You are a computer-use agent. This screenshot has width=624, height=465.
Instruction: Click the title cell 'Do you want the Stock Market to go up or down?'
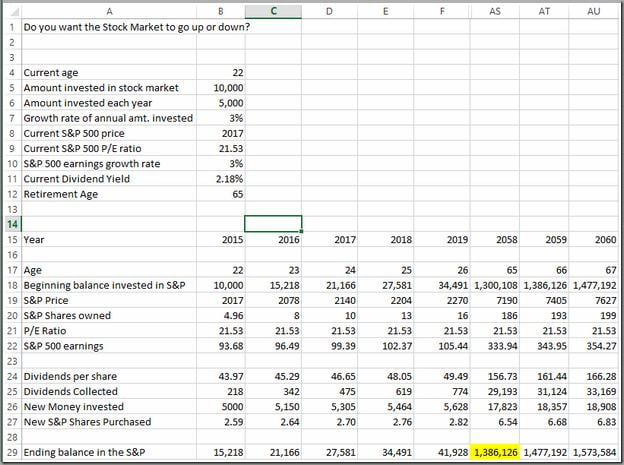click(x=136, y=27)
